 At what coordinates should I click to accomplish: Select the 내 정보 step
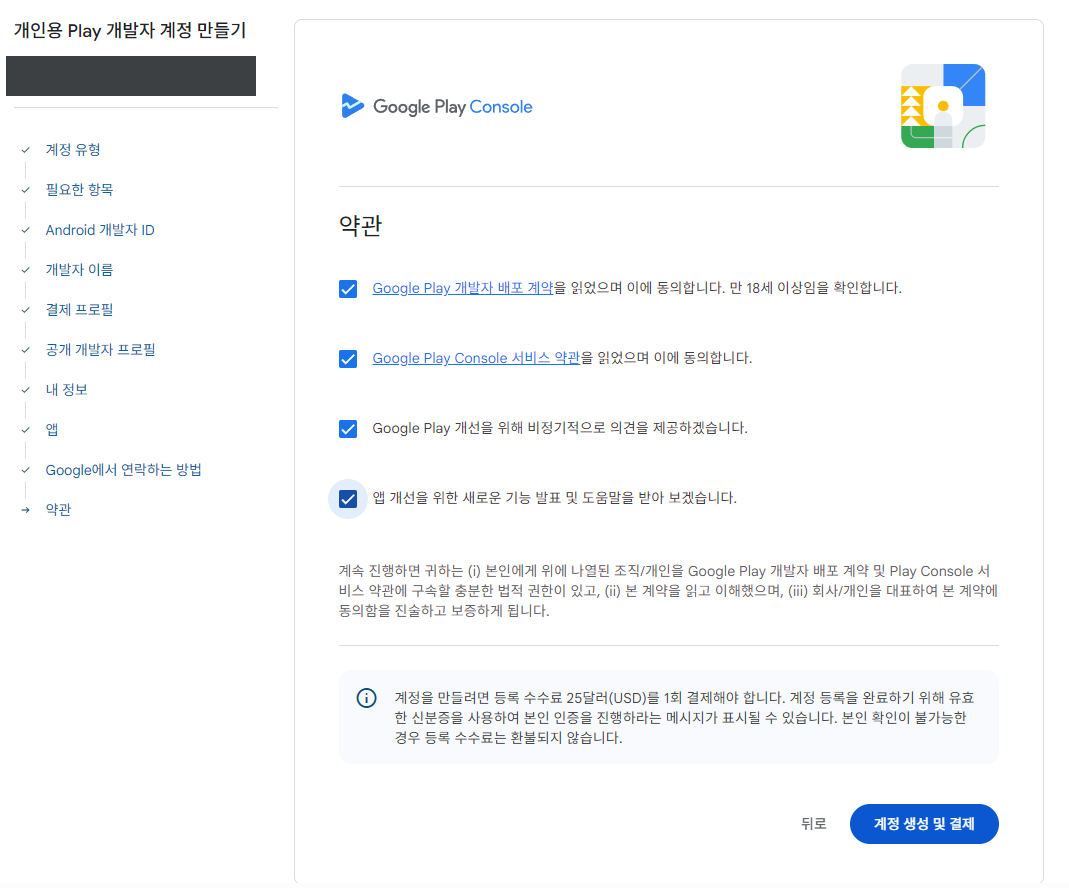66,390
